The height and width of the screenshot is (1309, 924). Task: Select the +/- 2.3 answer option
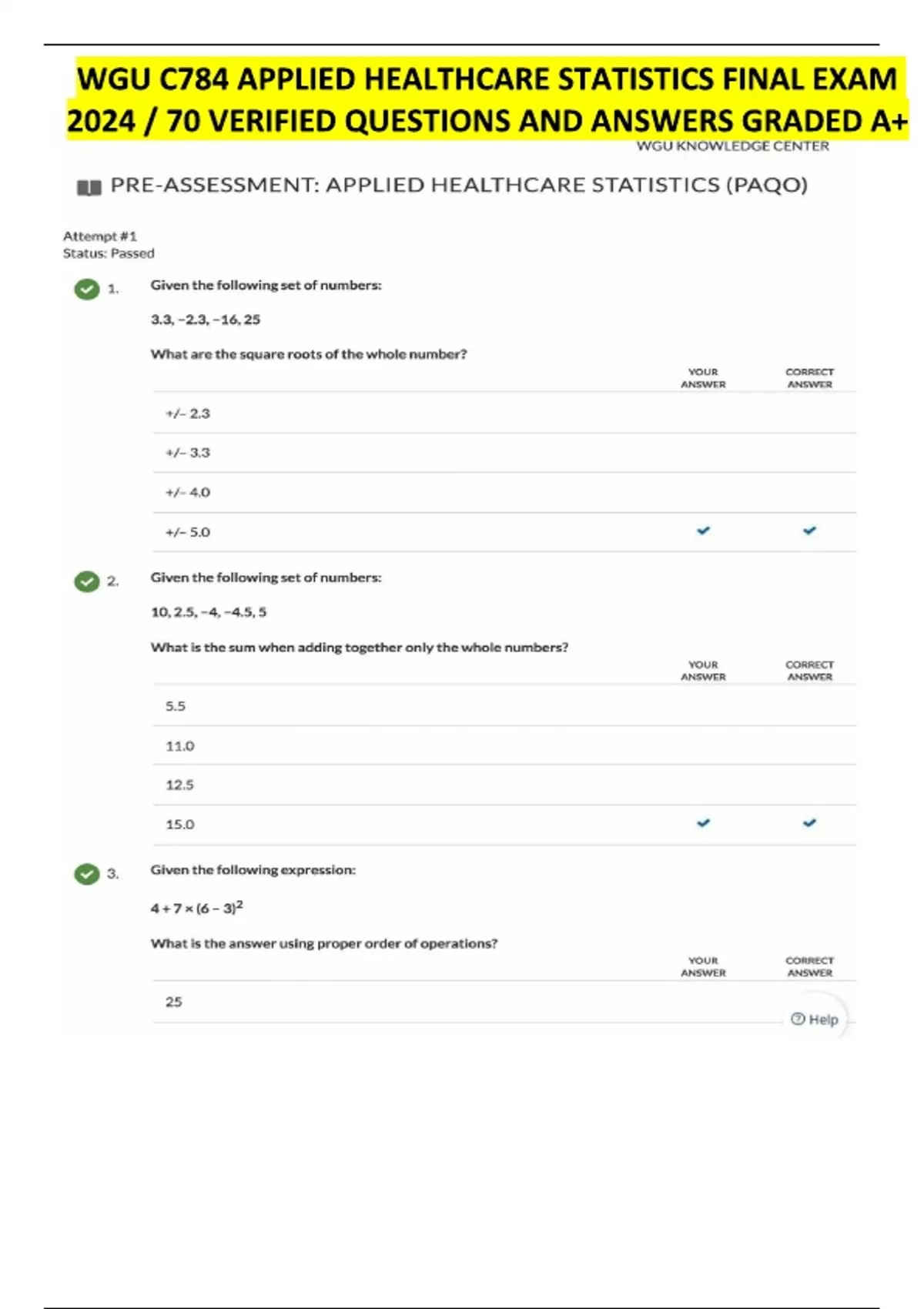188,413
